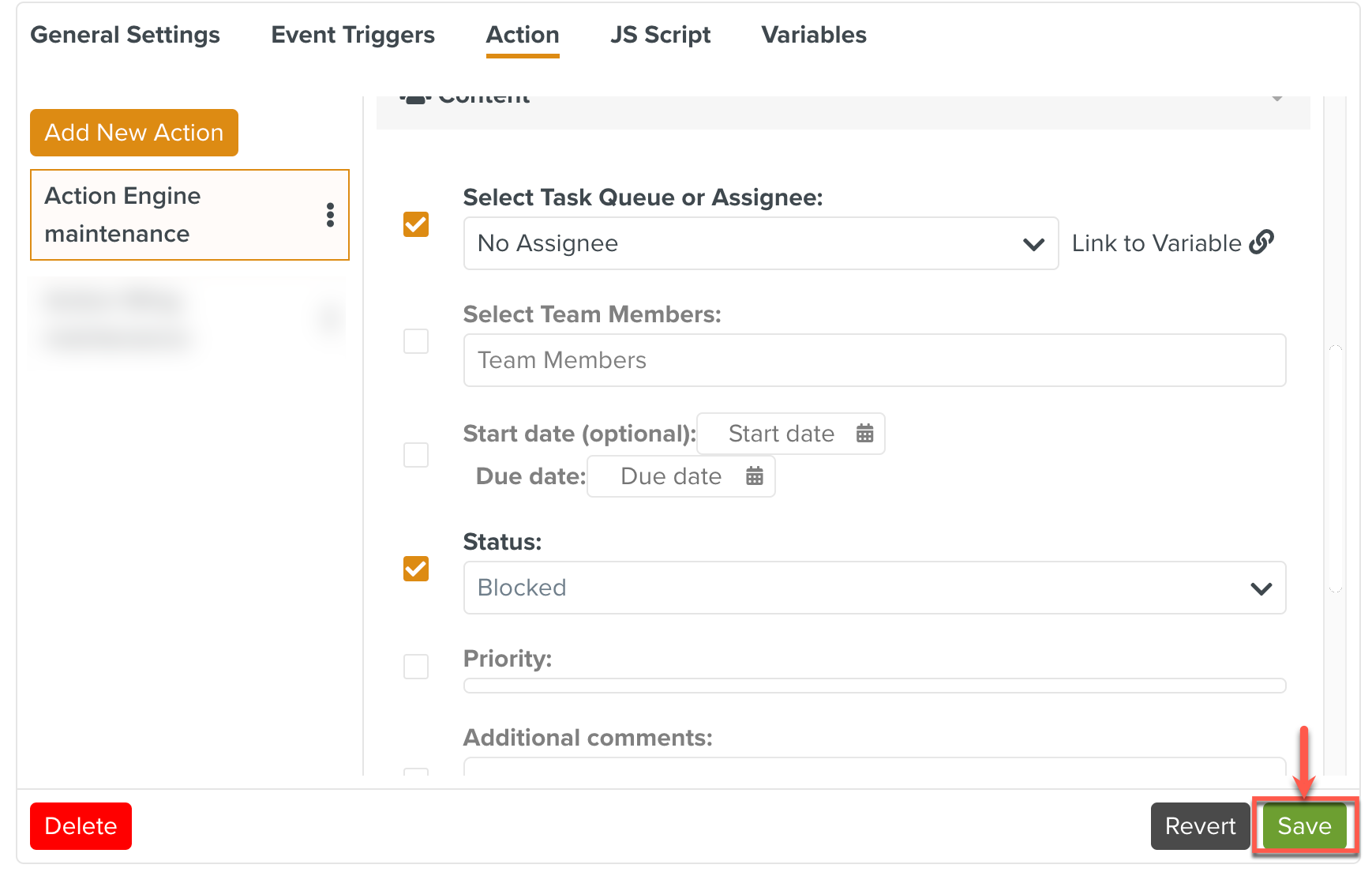Screen dimensions: 1372x872
Task: Enable the Select Team Members checkbox
Action: [x=416, y=341]
